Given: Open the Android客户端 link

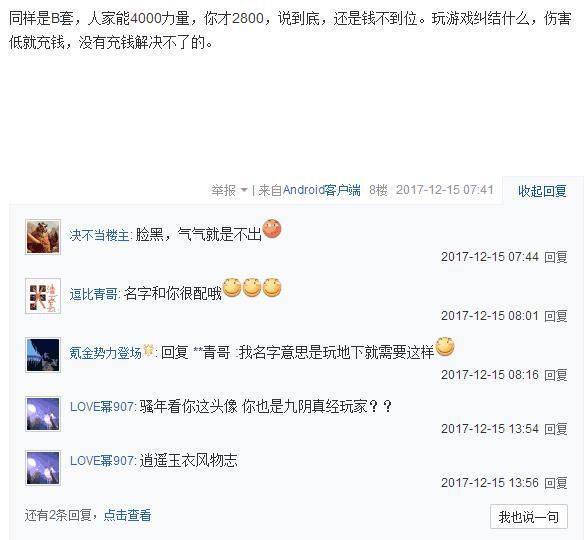Looking at the screenshot, I should (x=321, y=190).
